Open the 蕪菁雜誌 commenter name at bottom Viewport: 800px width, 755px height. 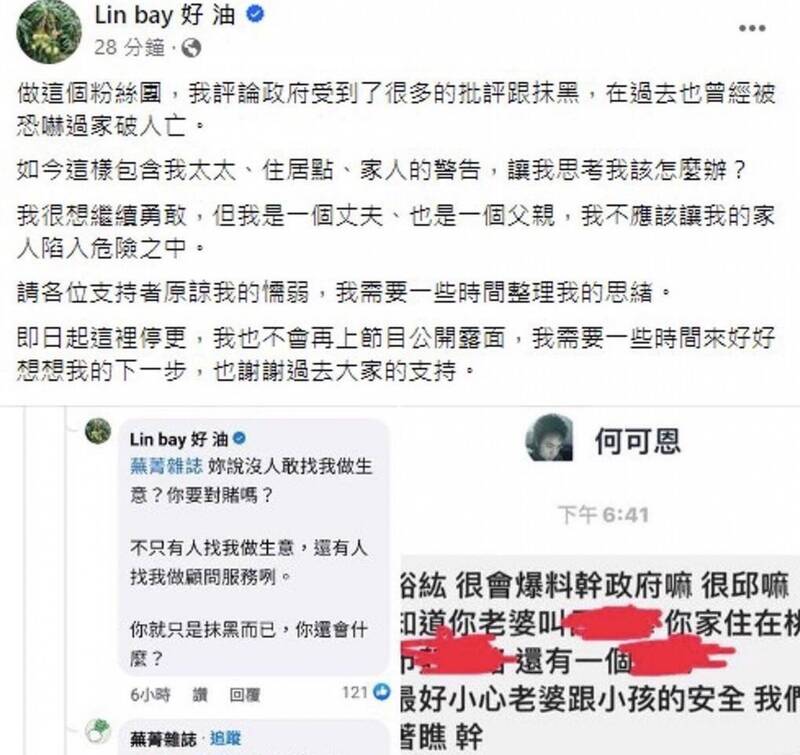pyautogui.click(x=163, y=739)
